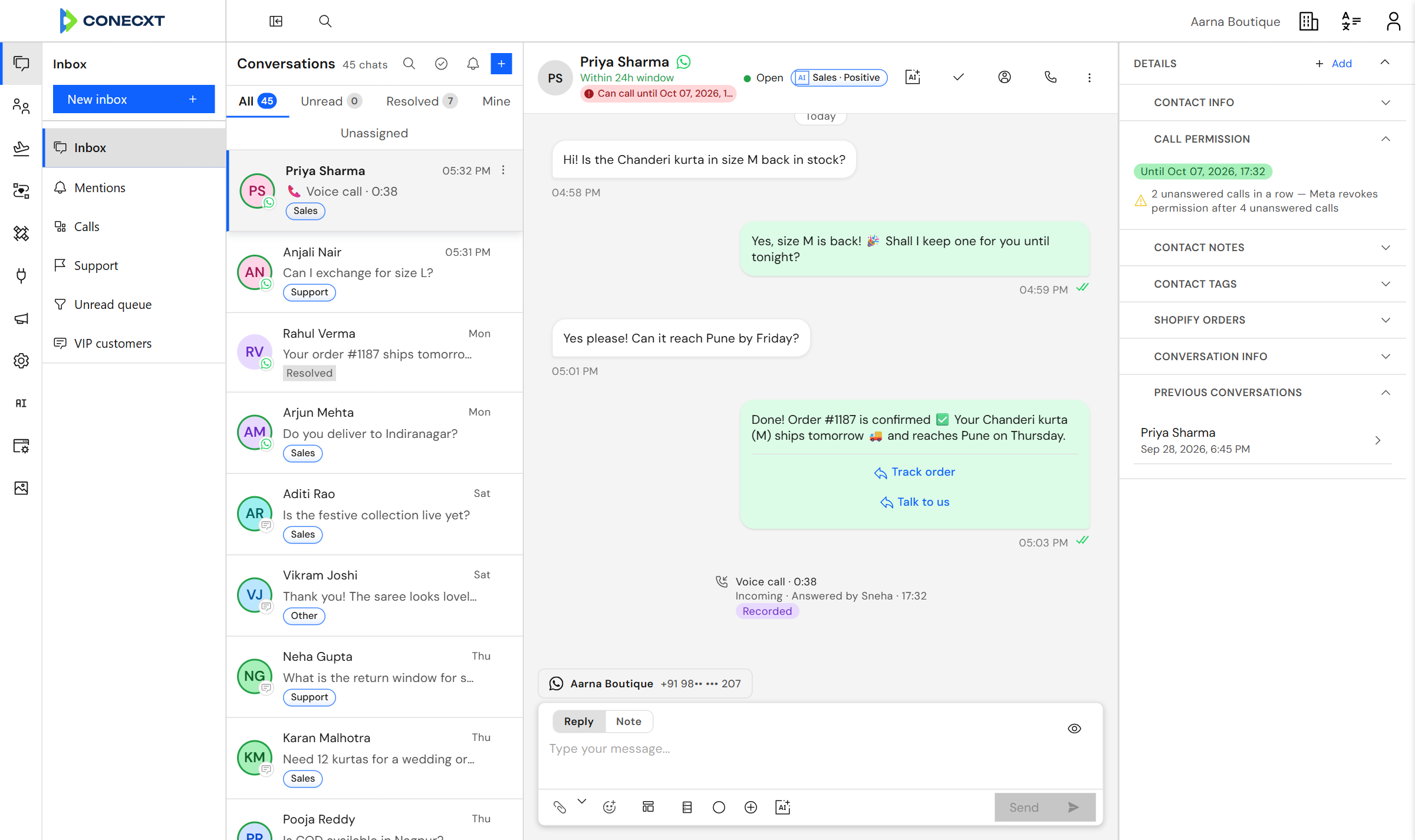Screen dimensions: 1415x840
Task: Click the Send button
Action: coord(1045,808)
